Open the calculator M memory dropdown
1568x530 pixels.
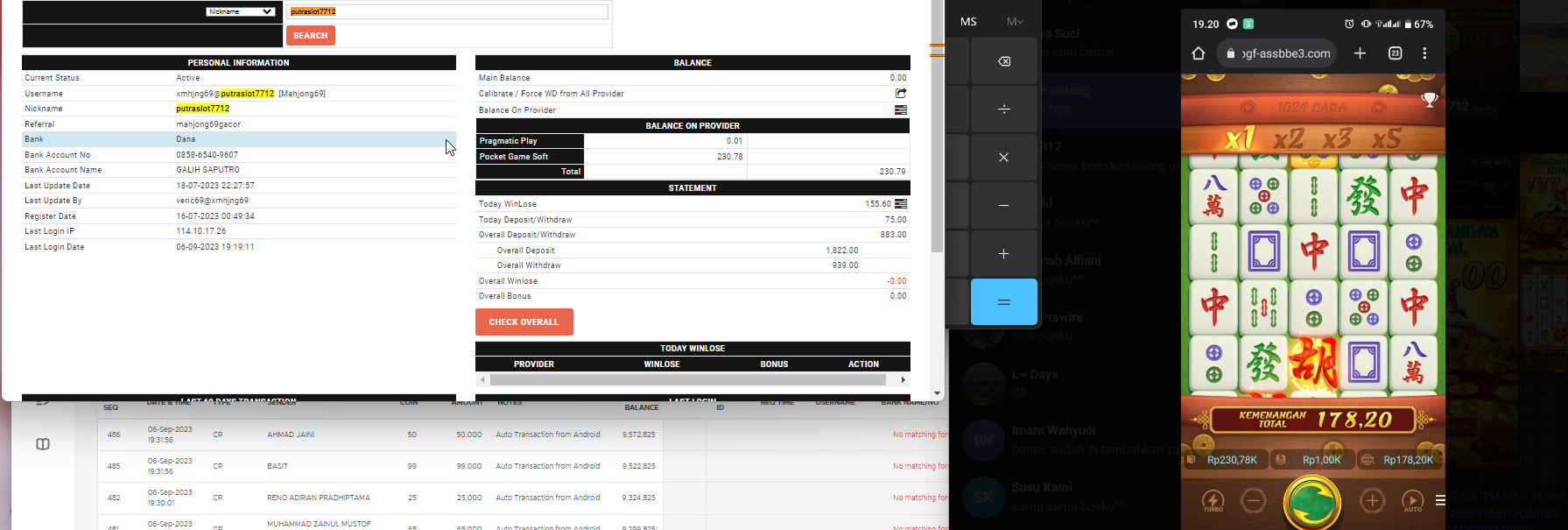pos(1015,22)
